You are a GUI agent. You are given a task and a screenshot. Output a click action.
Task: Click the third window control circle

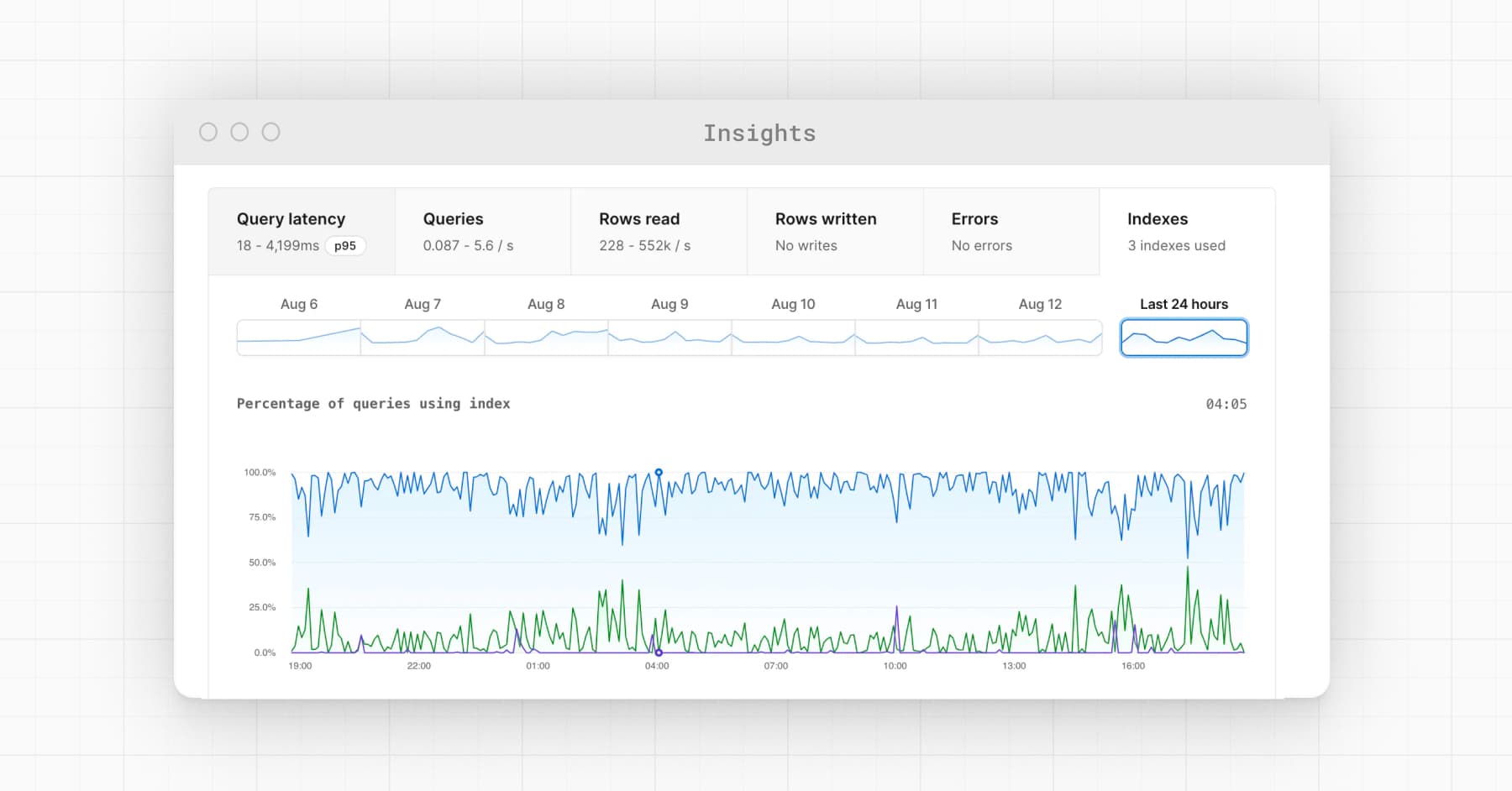click(270, 132)
